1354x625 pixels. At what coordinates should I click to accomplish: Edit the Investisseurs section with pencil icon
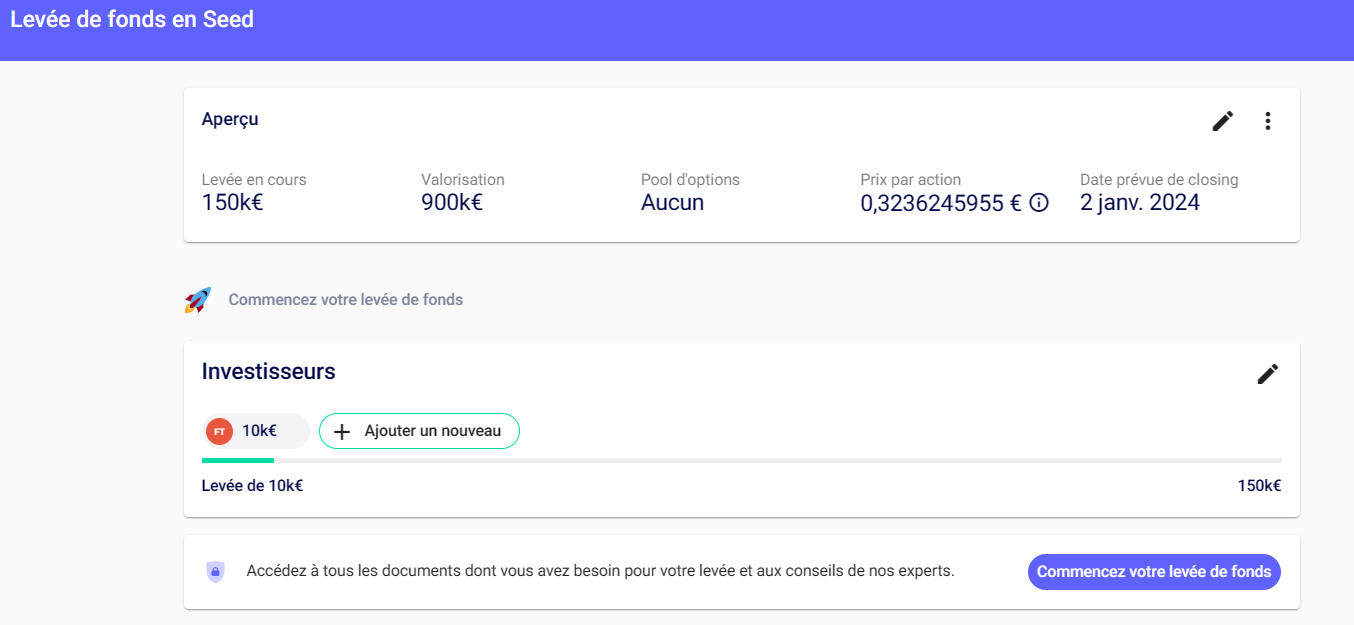1267,374
